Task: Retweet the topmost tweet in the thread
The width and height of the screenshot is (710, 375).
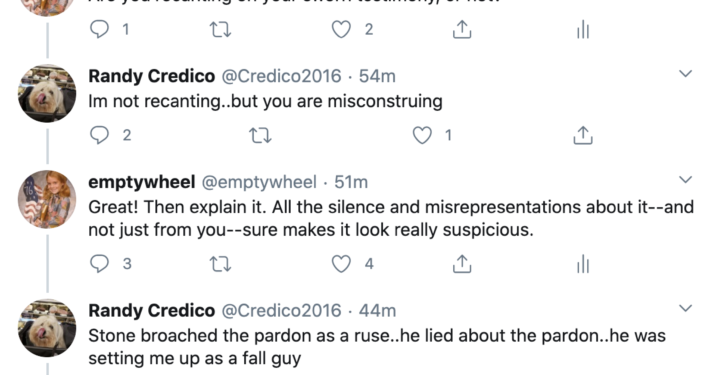Action: tap(221, 30)
